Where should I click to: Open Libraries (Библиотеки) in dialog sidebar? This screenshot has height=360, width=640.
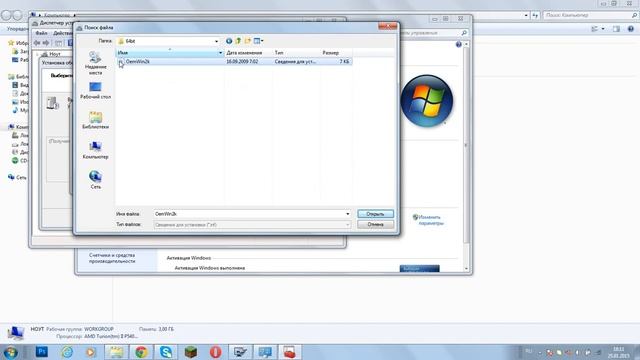coord(95,120)
